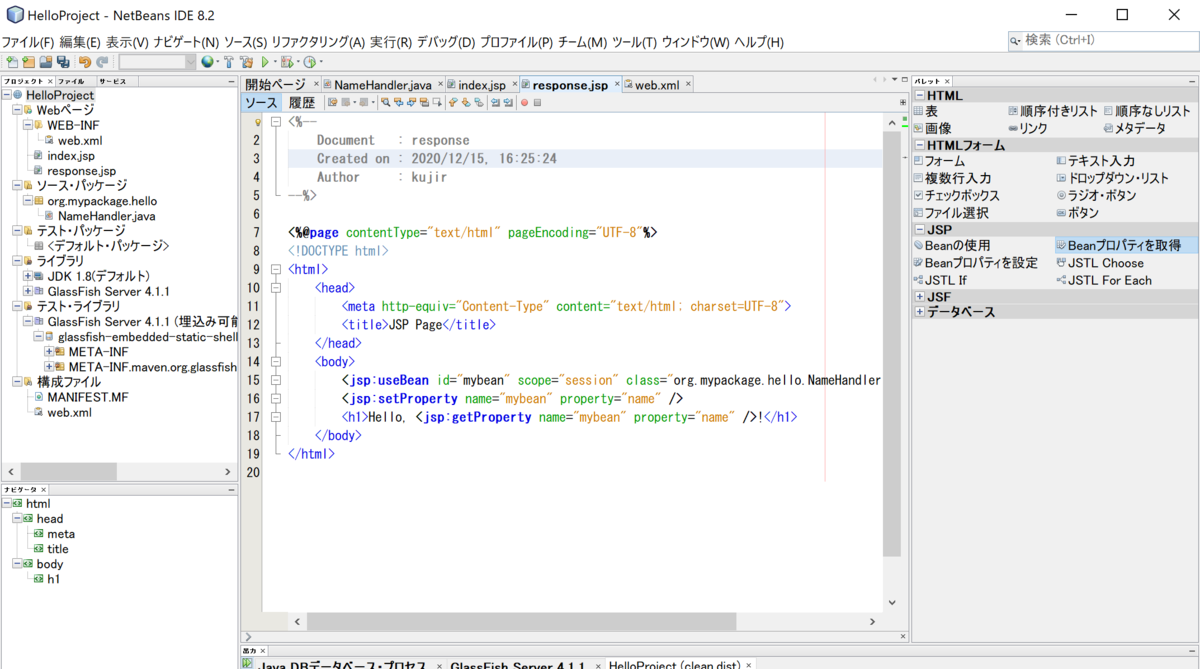Viewport: 1200px width, 669px height.
Task: Open the サービス panel tab
Action: coord(112,81)
